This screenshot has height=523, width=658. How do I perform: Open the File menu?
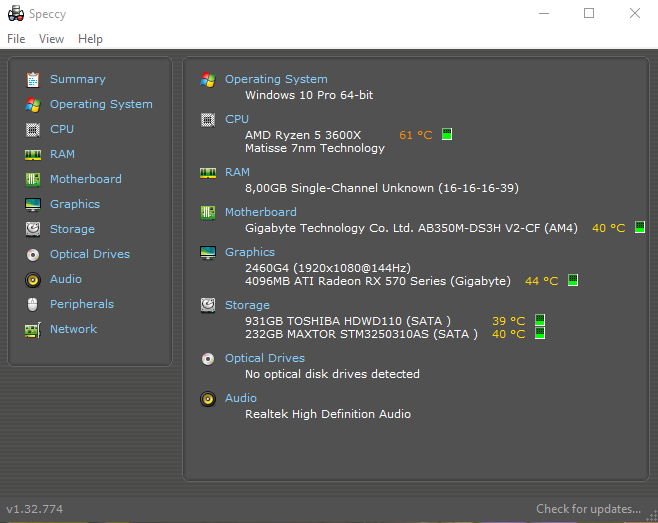point(16,39)
